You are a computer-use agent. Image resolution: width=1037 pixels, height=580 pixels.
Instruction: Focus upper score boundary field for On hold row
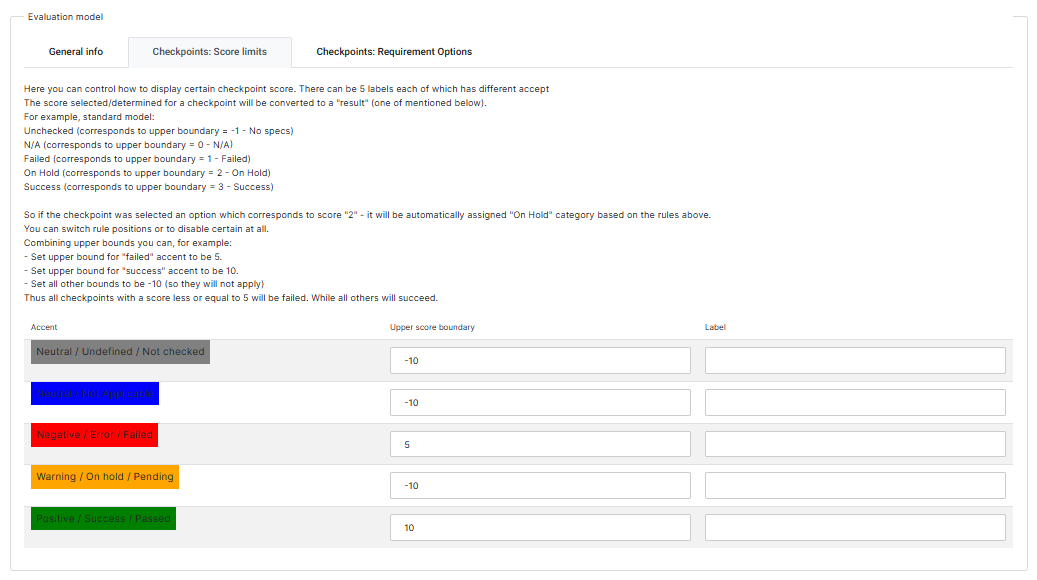point(540,486)
